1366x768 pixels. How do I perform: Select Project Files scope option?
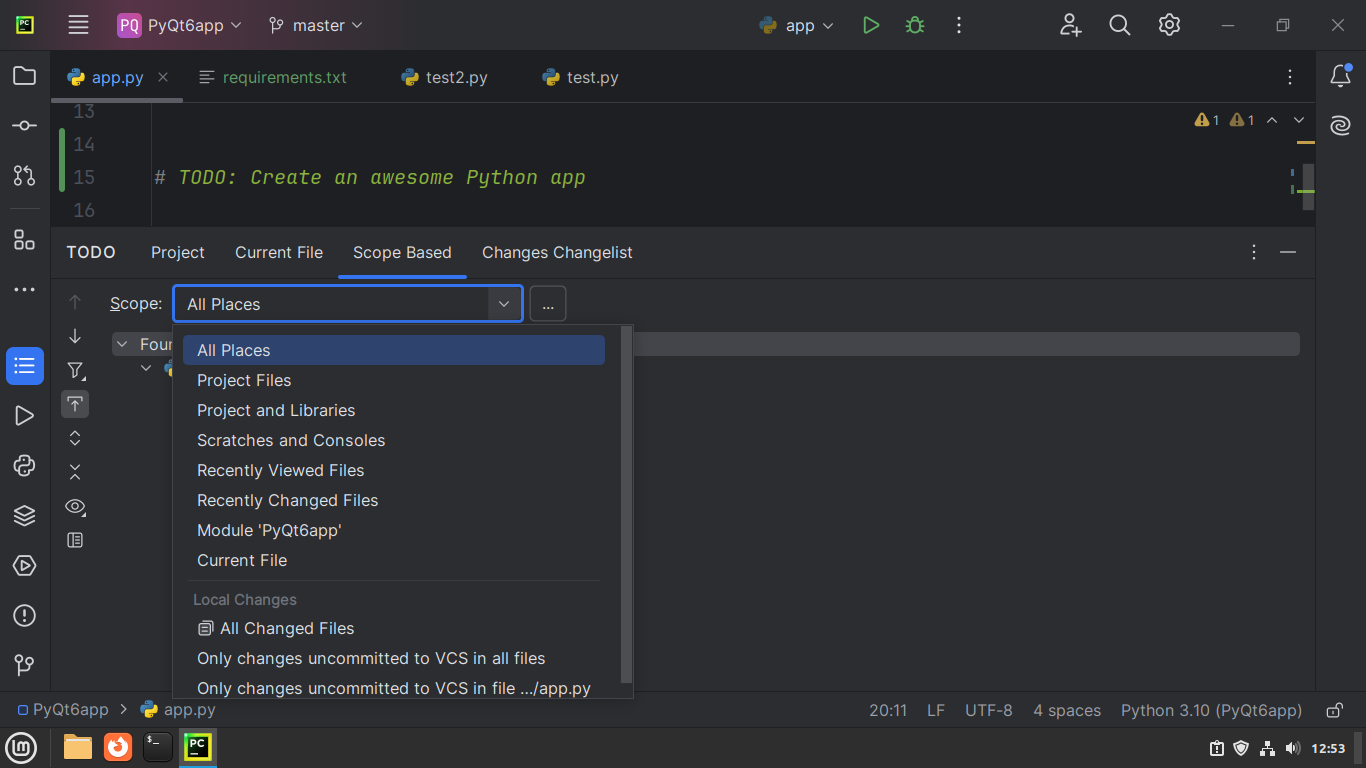[394, 380]
